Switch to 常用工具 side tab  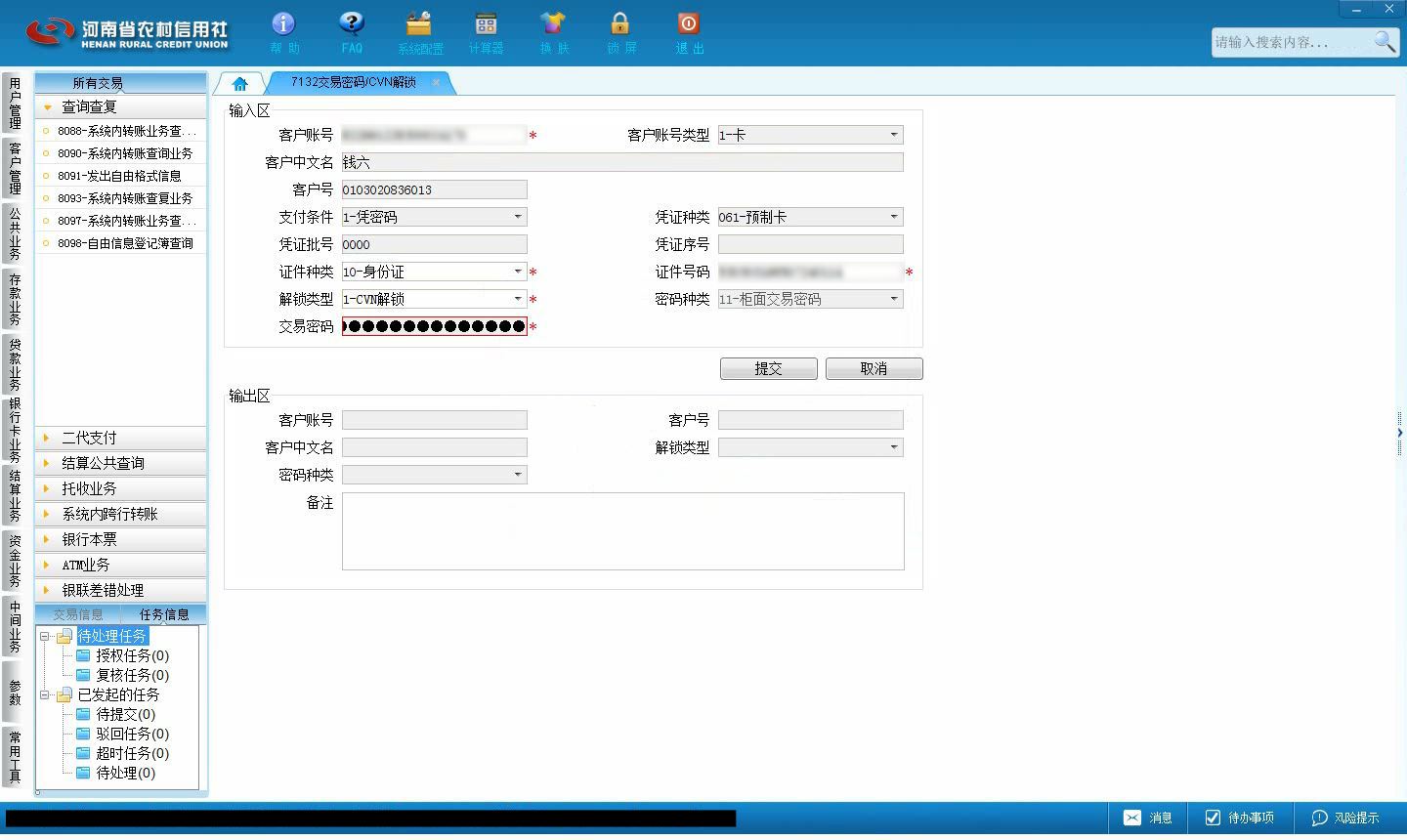point(15,757)
